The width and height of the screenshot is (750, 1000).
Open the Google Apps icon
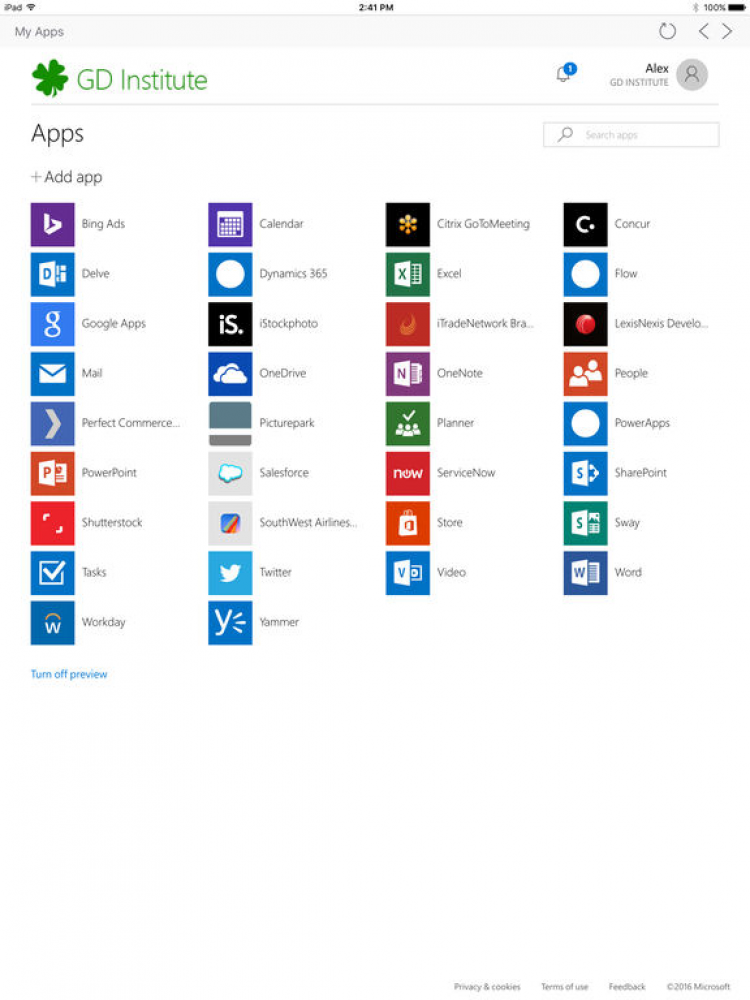coord(52,323)
